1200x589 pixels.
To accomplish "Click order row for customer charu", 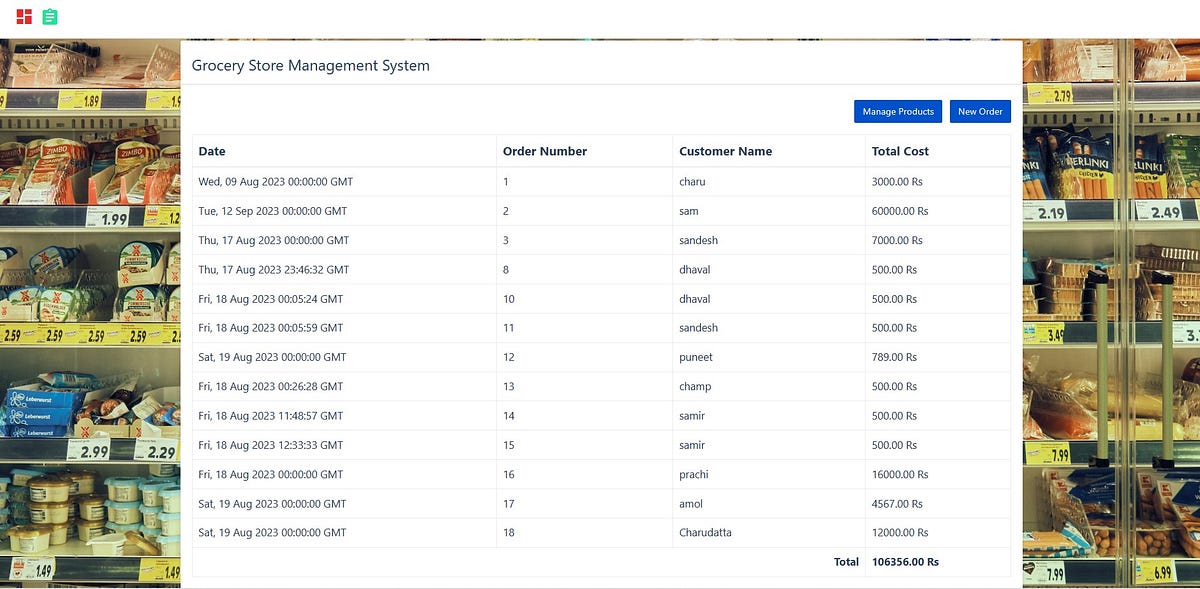I will 600,181.
